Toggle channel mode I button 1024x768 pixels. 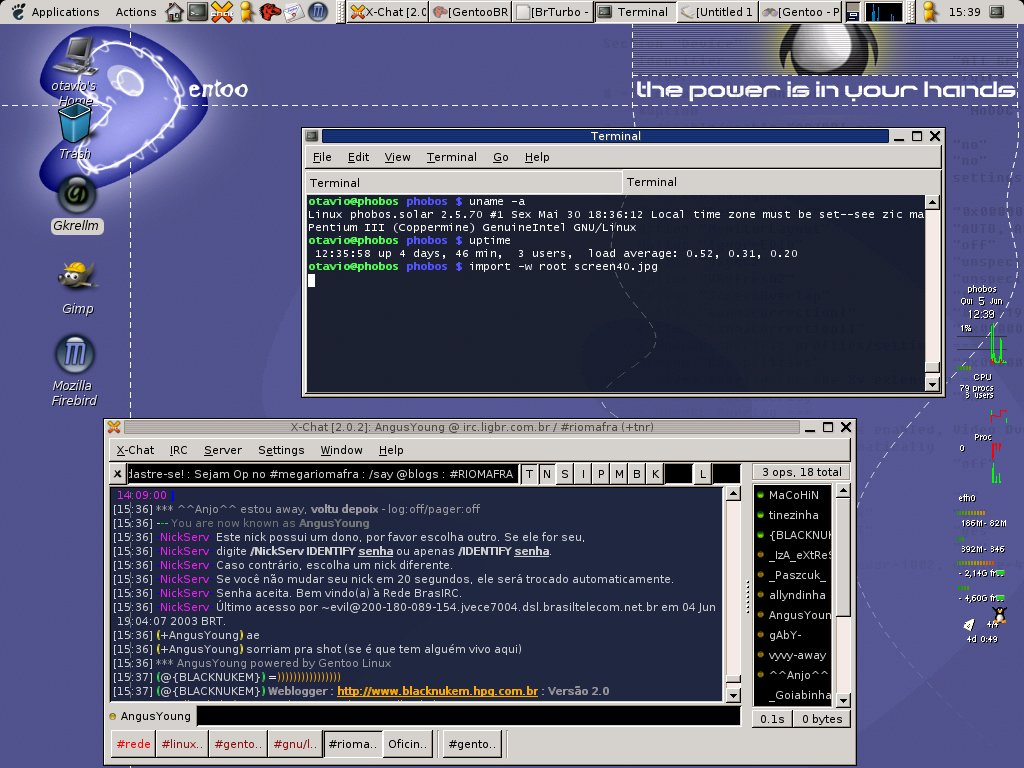(x=583, y=474)
